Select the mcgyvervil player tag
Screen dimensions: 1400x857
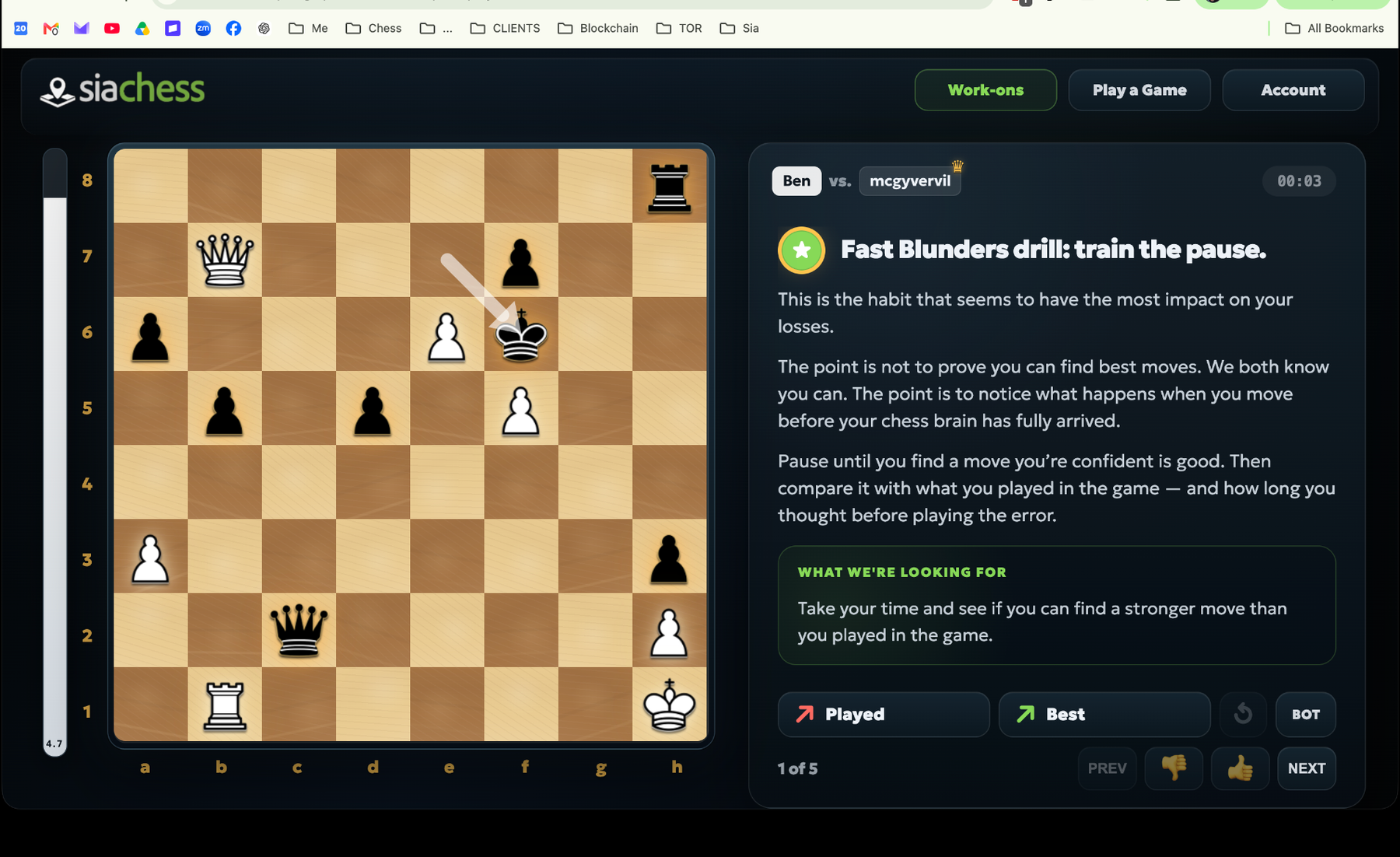click(x=910, y=181)
